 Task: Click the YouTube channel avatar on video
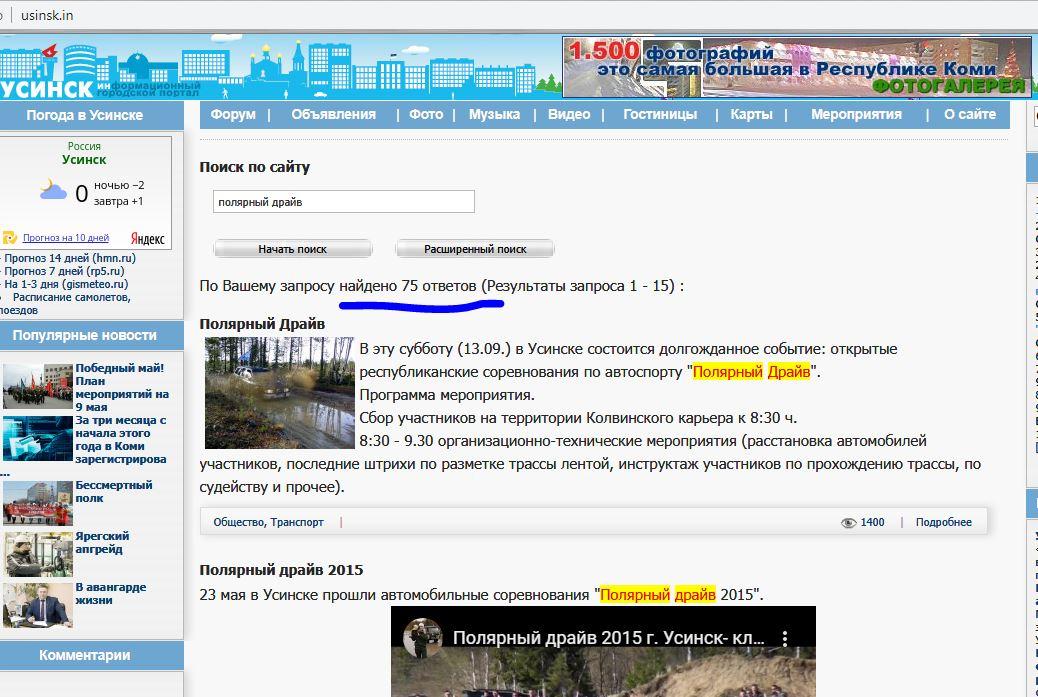[421, 638]
